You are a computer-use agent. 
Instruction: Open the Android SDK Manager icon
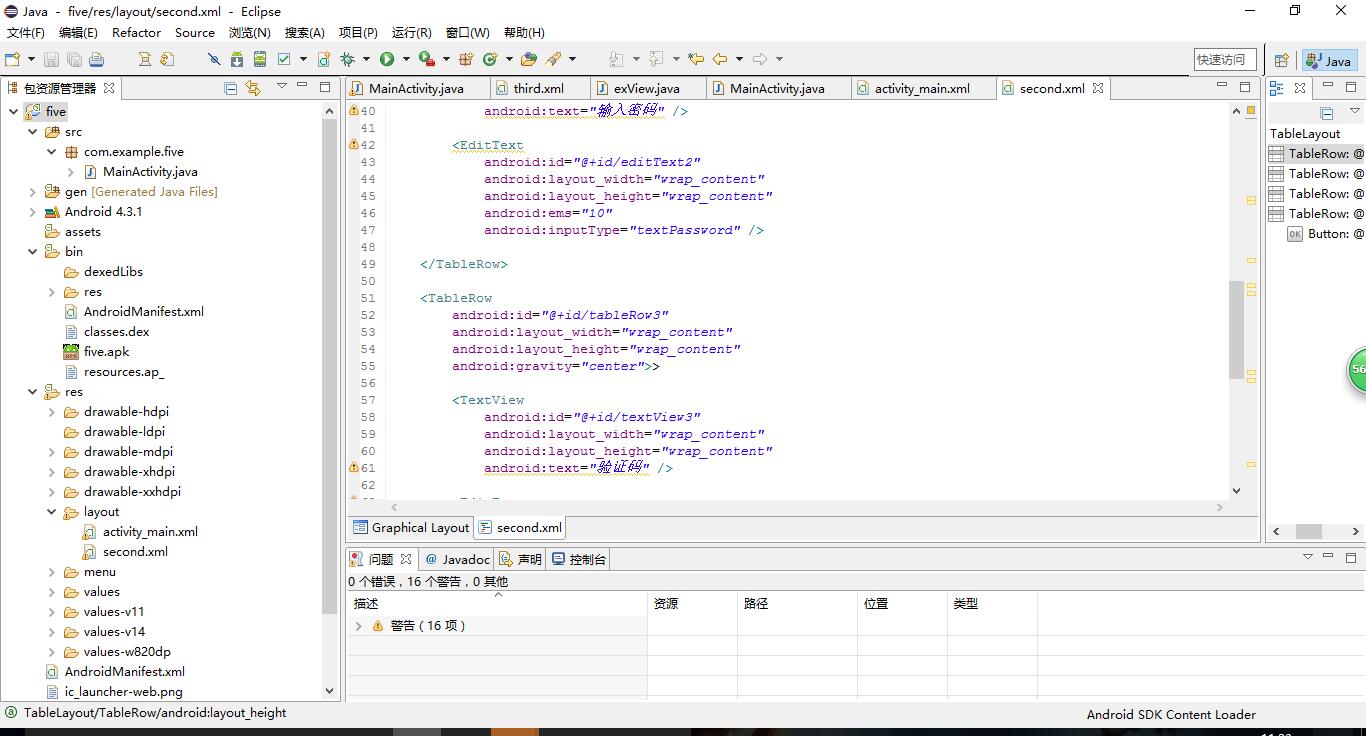coord(237,59)
